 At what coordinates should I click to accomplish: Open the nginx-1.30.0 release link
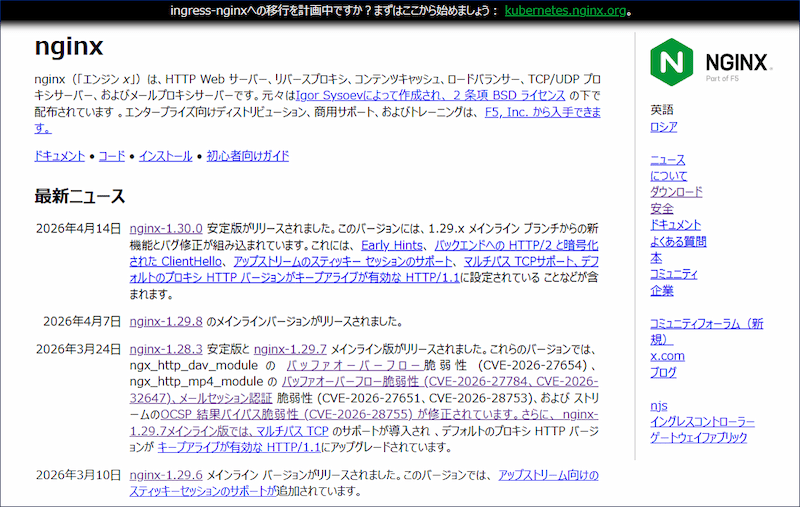(x=166, y=229)
